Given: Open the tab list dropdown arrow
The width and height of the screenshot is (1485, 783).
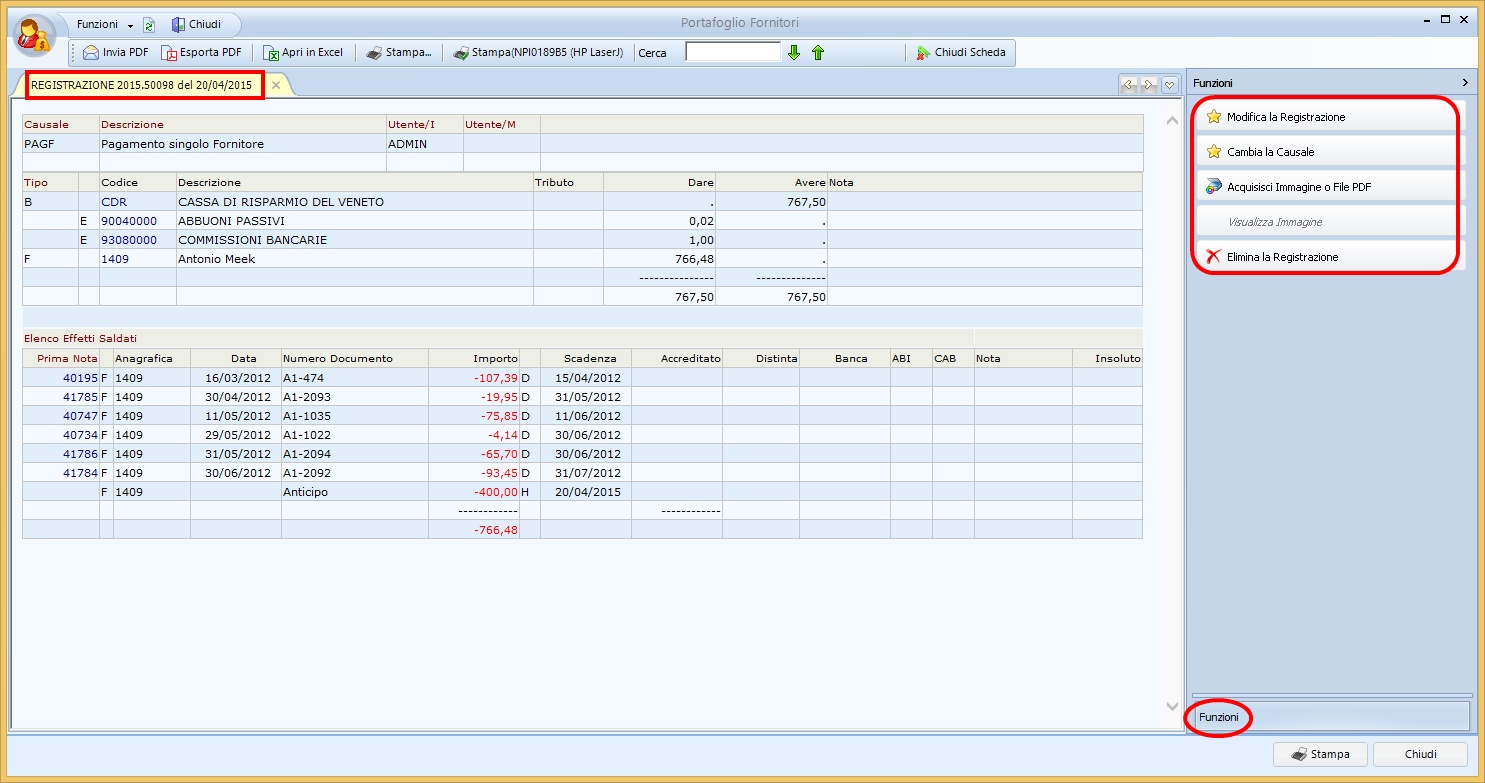Looking at the screenshot, I should 1169,85.
